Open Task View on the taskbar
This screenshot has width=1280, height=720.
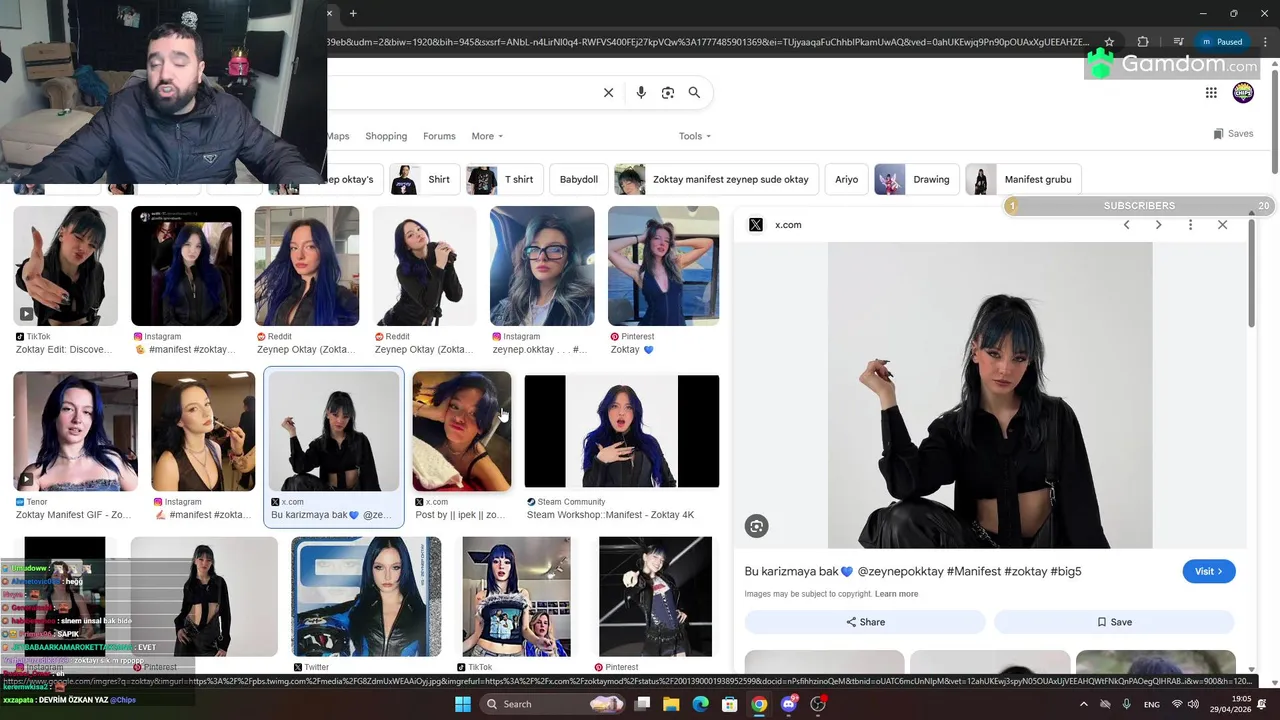(x=643, y=704)
